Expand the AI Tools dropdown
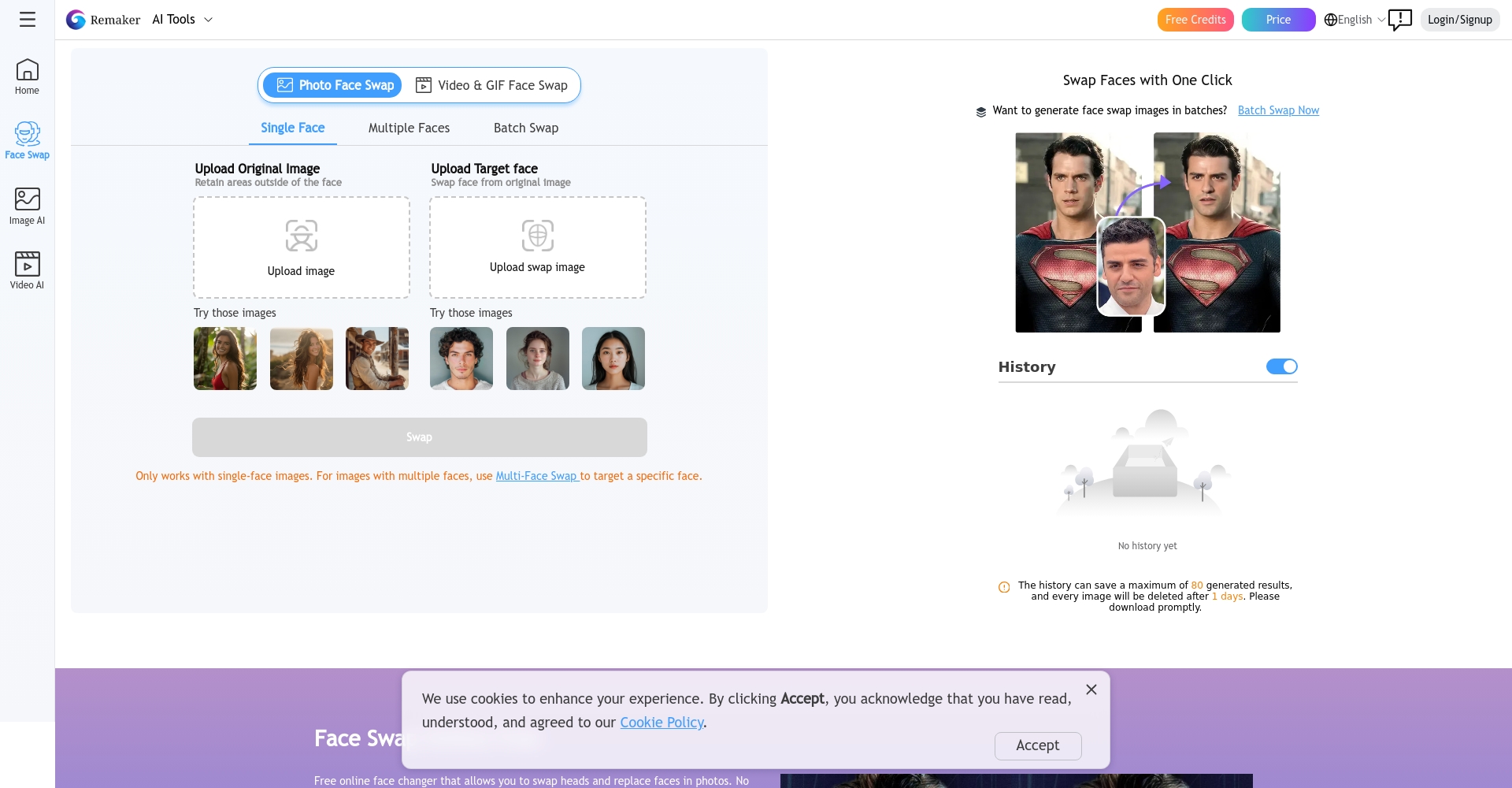 click(182, 20)
